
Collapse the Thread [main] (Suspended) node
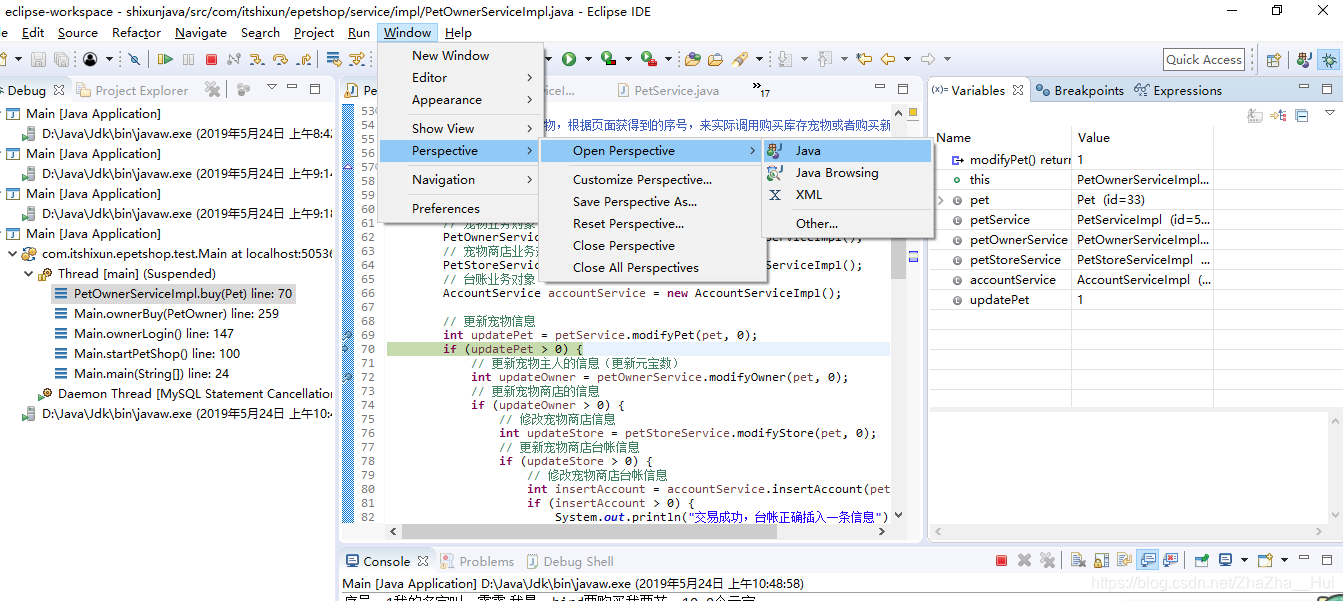[28, 273]
